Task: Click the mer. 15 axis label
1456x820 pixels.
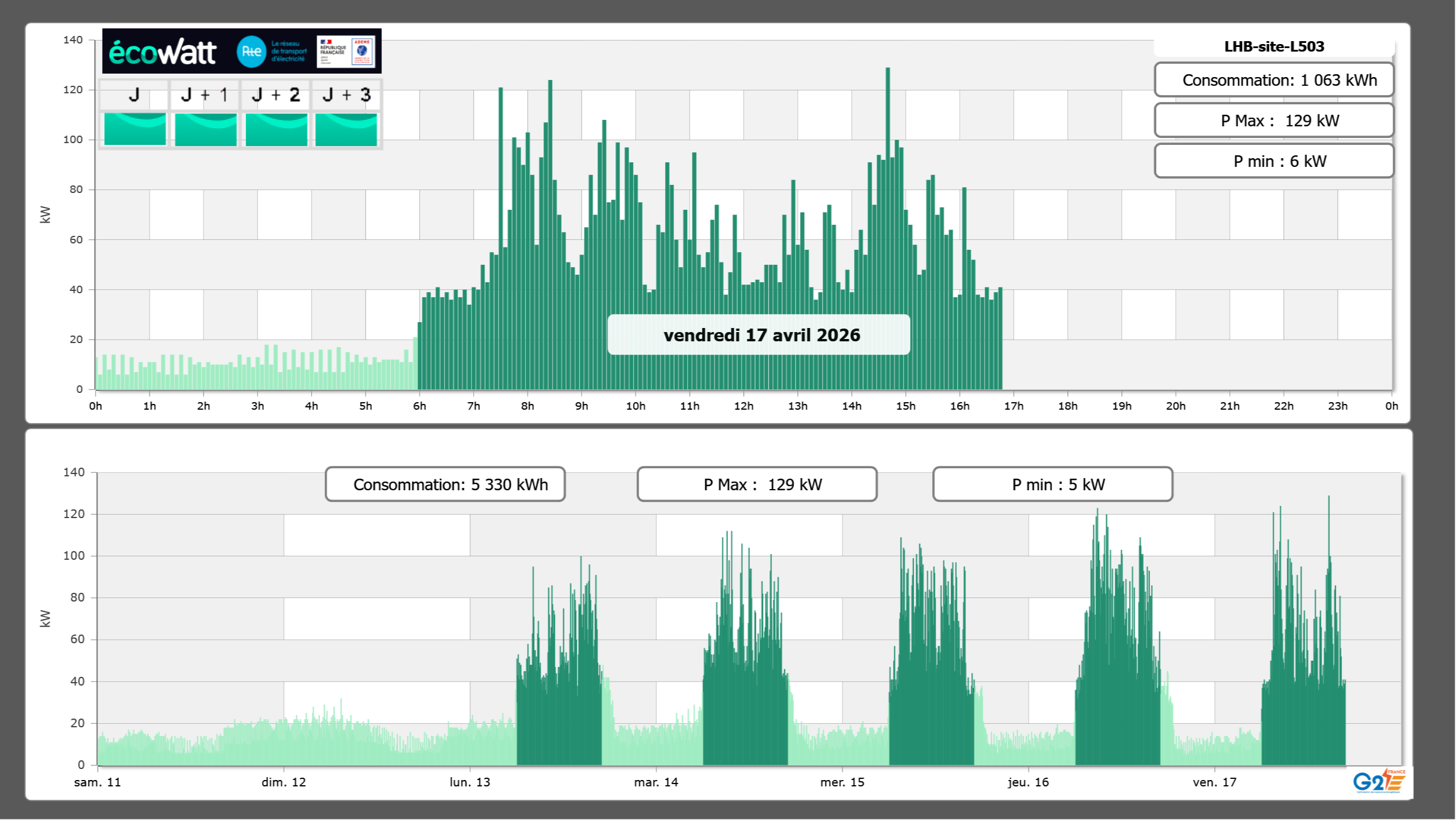Action: (x=842, y=782)
